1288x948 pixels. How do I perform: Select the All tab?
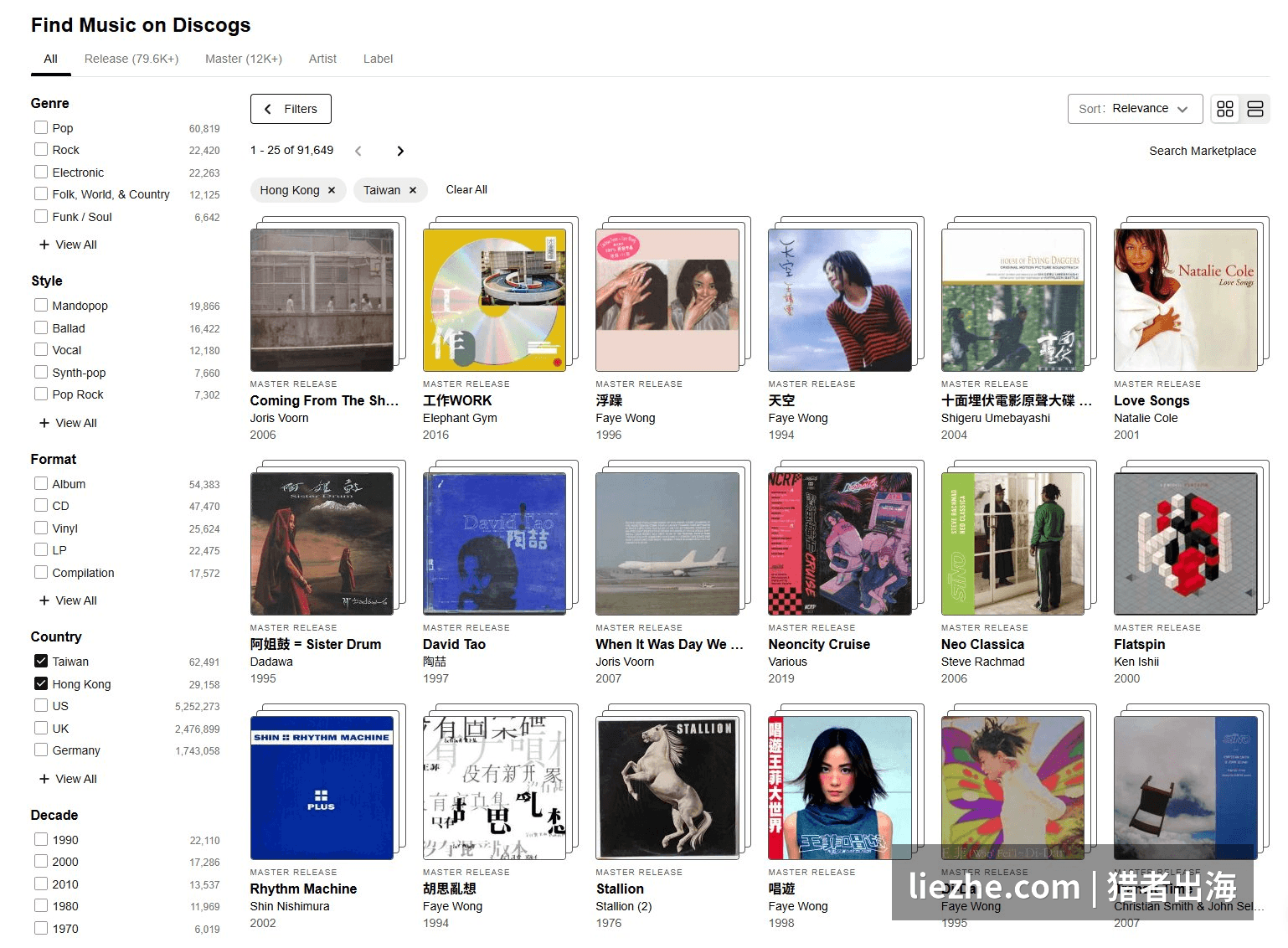tap(51, 59)
